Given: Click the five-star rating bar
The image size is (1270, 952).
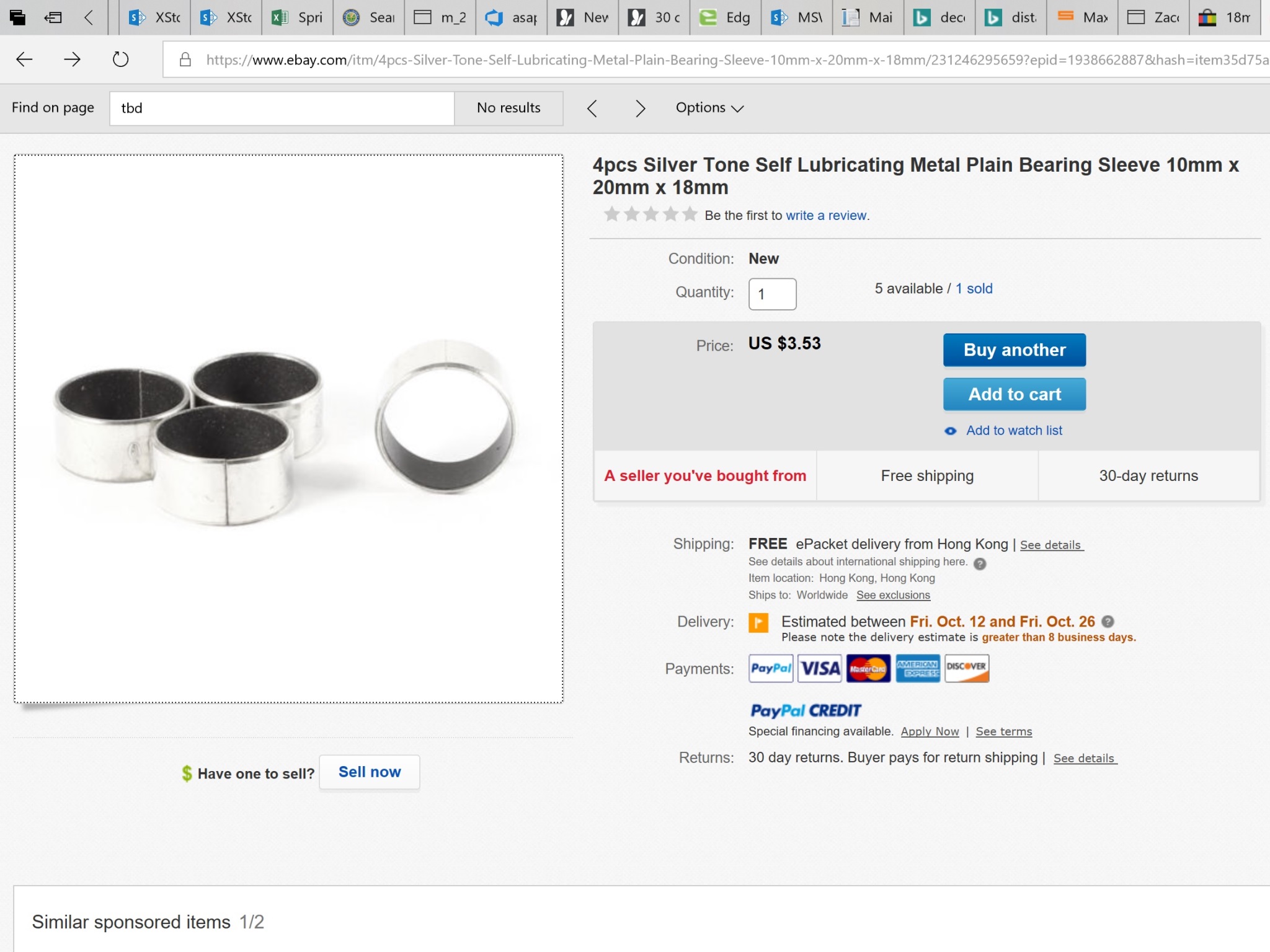Looking at the screenshot, I should [x=651, y=214].
